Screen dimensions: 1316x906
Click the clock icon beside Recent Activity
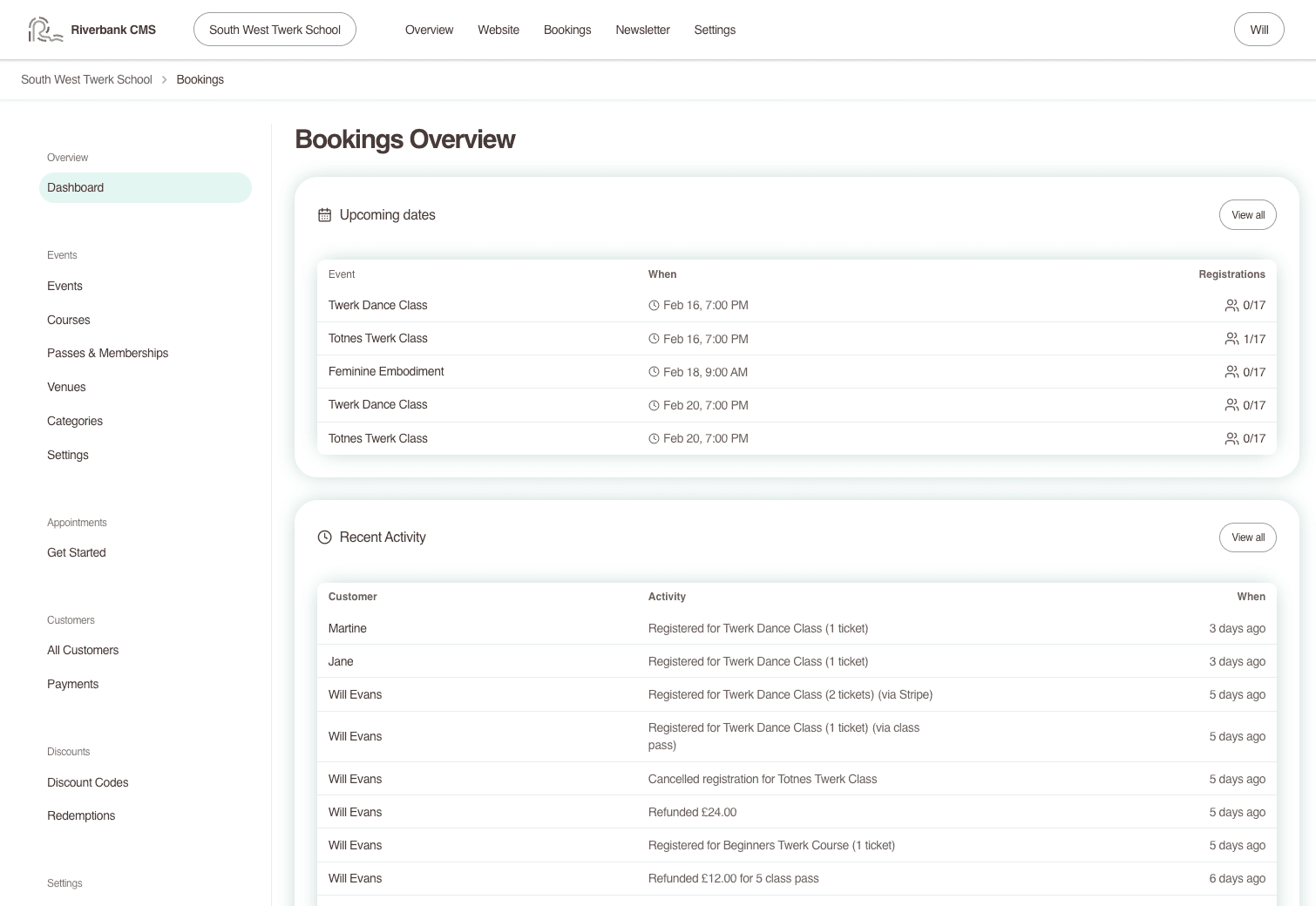pyautogui.click(x=325, y=537)
